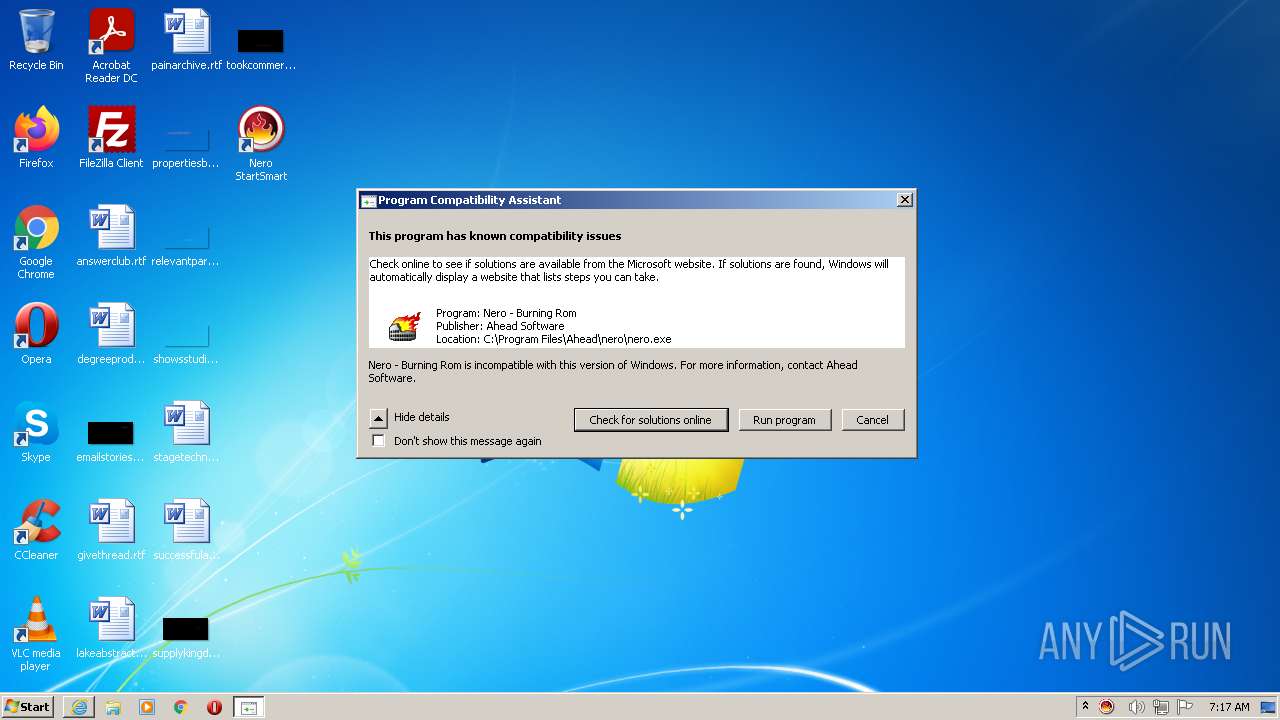
Task: Select the lakeabstract... document icon
Action: (x=111, y=628)
